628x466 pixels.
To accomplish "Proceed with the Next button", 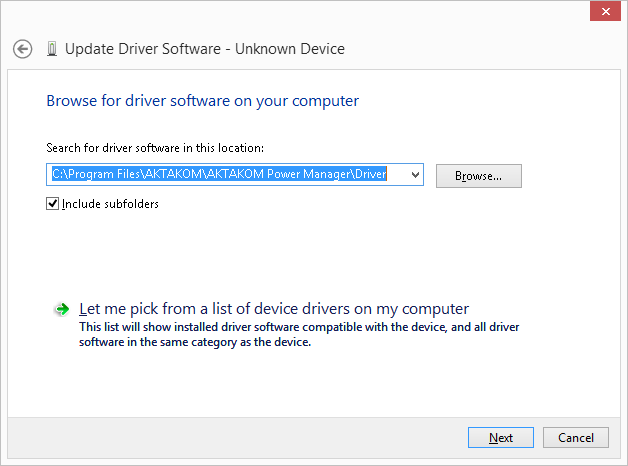I will (501, 438).
